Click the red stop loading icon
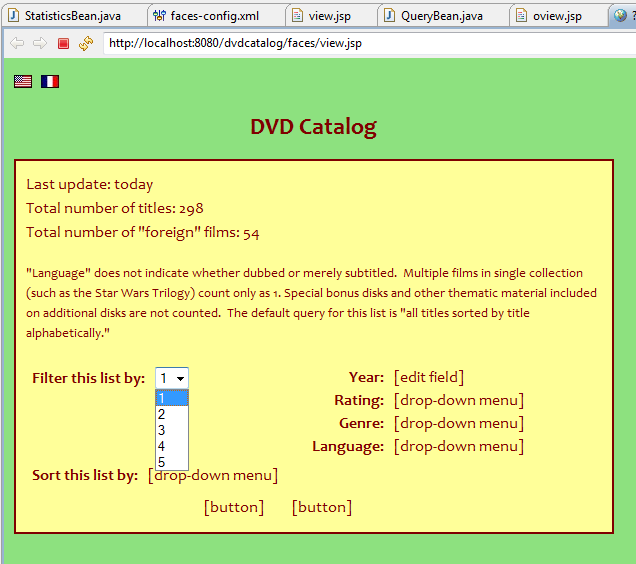 click(63, 43)
